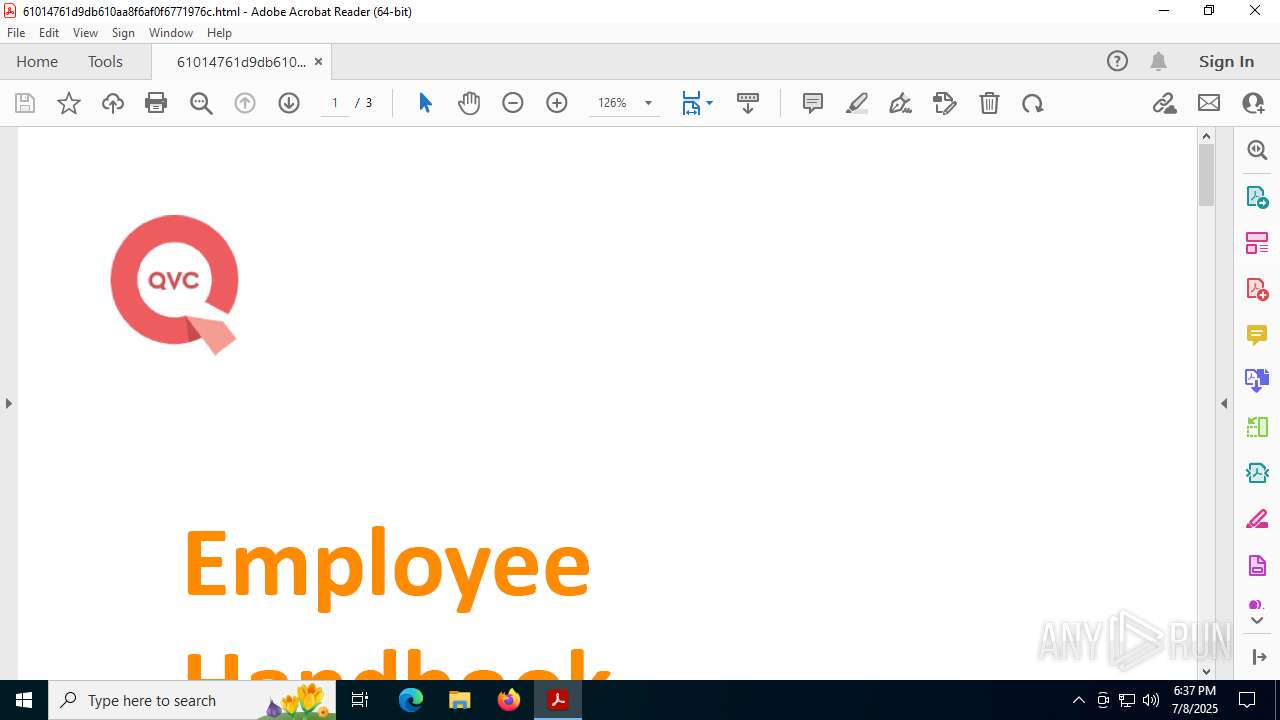Screen dimensions: 1280x720
Task: Click the vertical scrollbar thumb
Action: pos(1206,175)
